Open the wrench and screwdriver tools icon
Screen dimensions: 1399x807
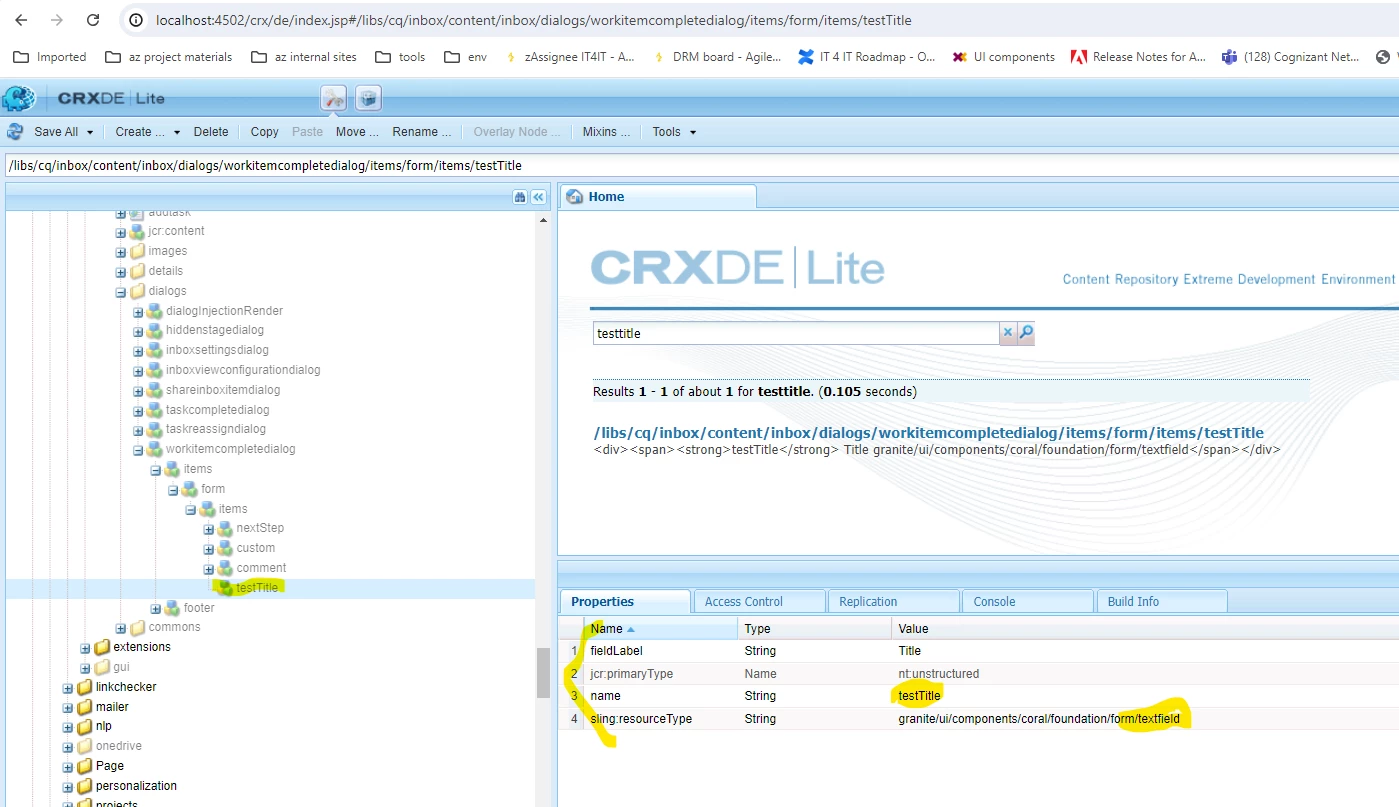pos(333,98)
